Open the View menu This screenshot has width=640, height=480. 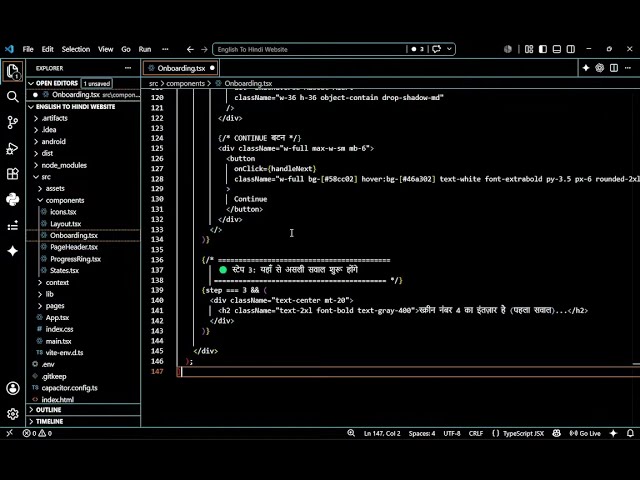[x=105, y=49]
